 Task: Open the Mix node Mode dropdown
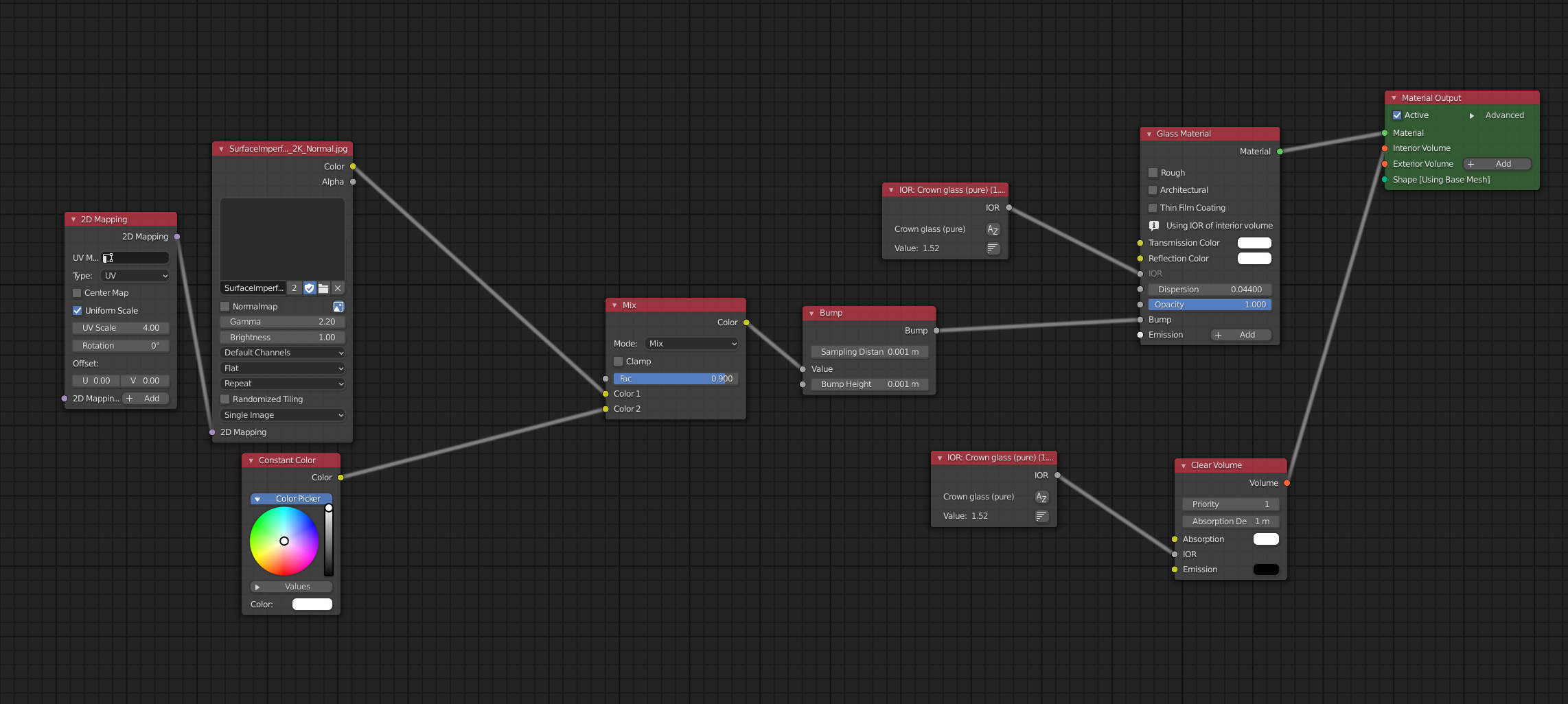tap(692, 344)
